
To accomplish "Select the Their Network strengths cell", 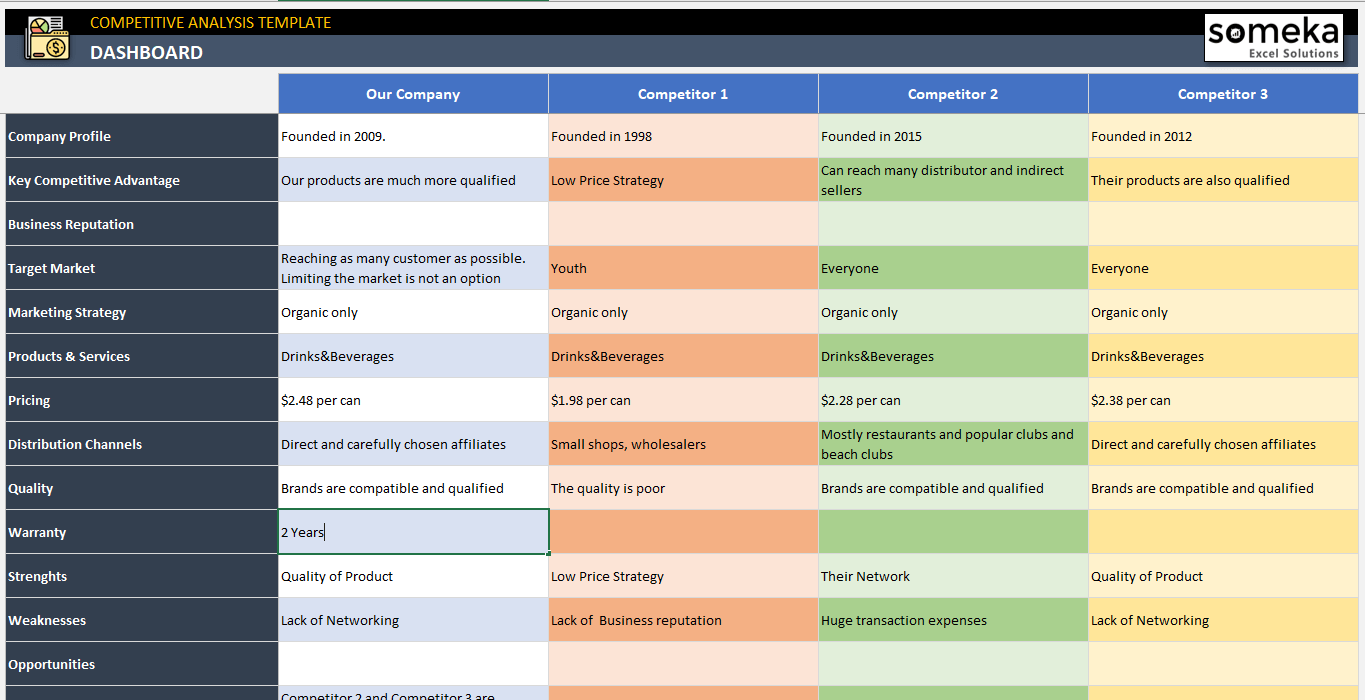I will [x=953, y=576].
